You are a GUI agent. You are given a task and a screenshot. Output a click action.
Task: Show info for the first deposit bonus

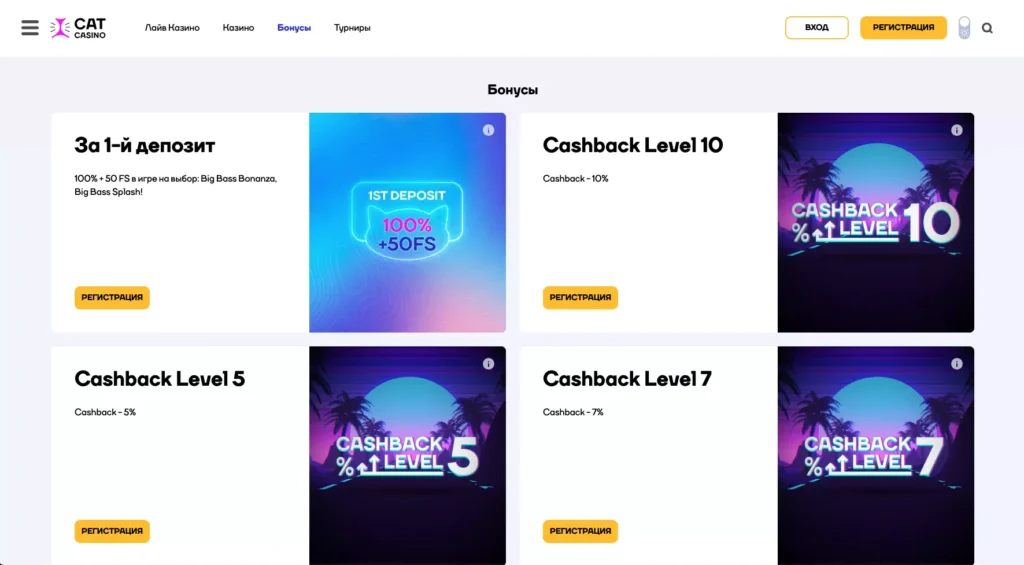coord(488,130)
